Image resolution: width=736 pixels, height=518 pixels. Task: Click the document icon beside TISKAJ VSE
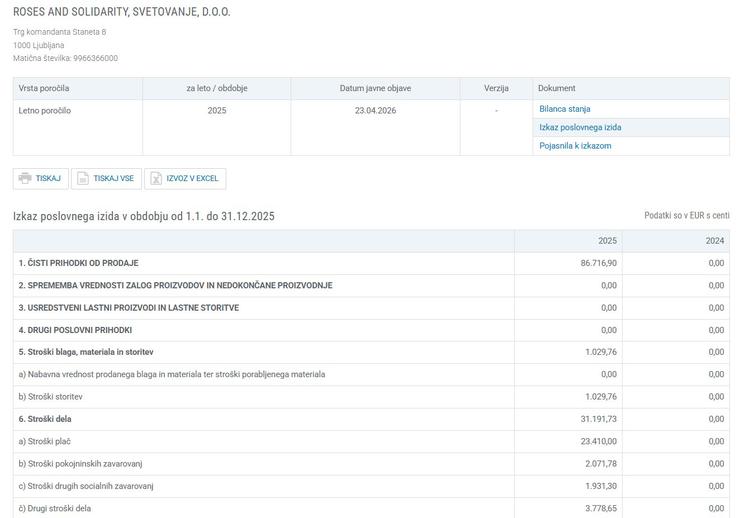[x=83, y=178]
